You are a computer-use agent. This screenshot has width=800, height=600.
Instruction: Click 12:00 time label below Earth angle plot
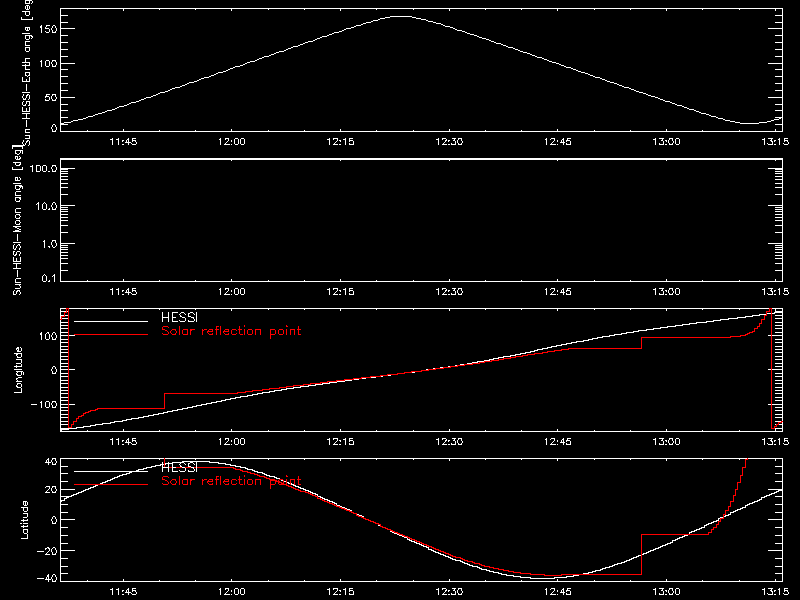(232, 142)
